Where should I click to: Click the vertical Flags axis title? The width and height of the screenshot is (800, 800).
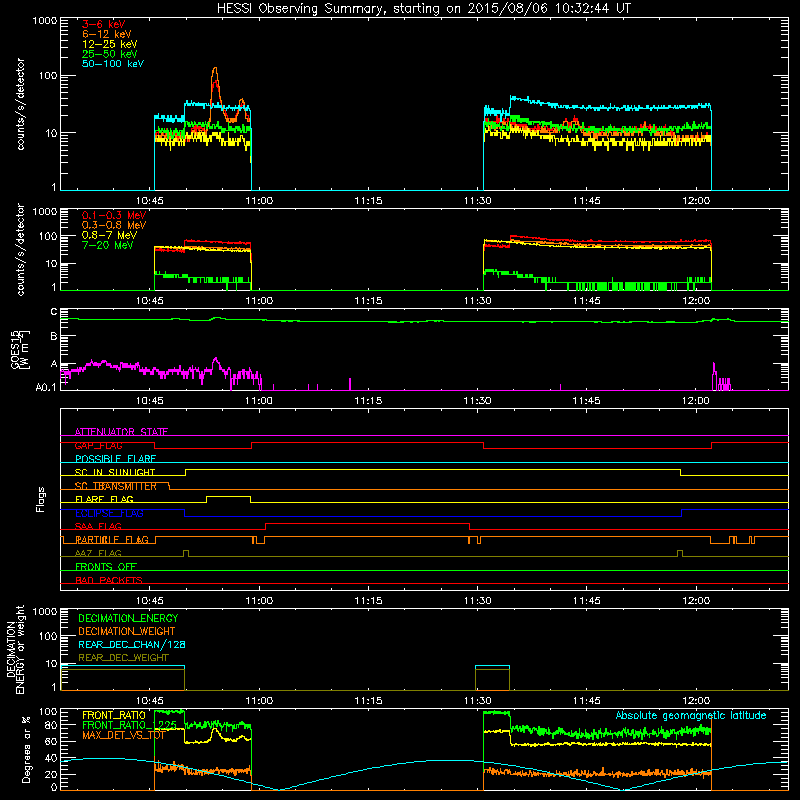coord(40,499)
